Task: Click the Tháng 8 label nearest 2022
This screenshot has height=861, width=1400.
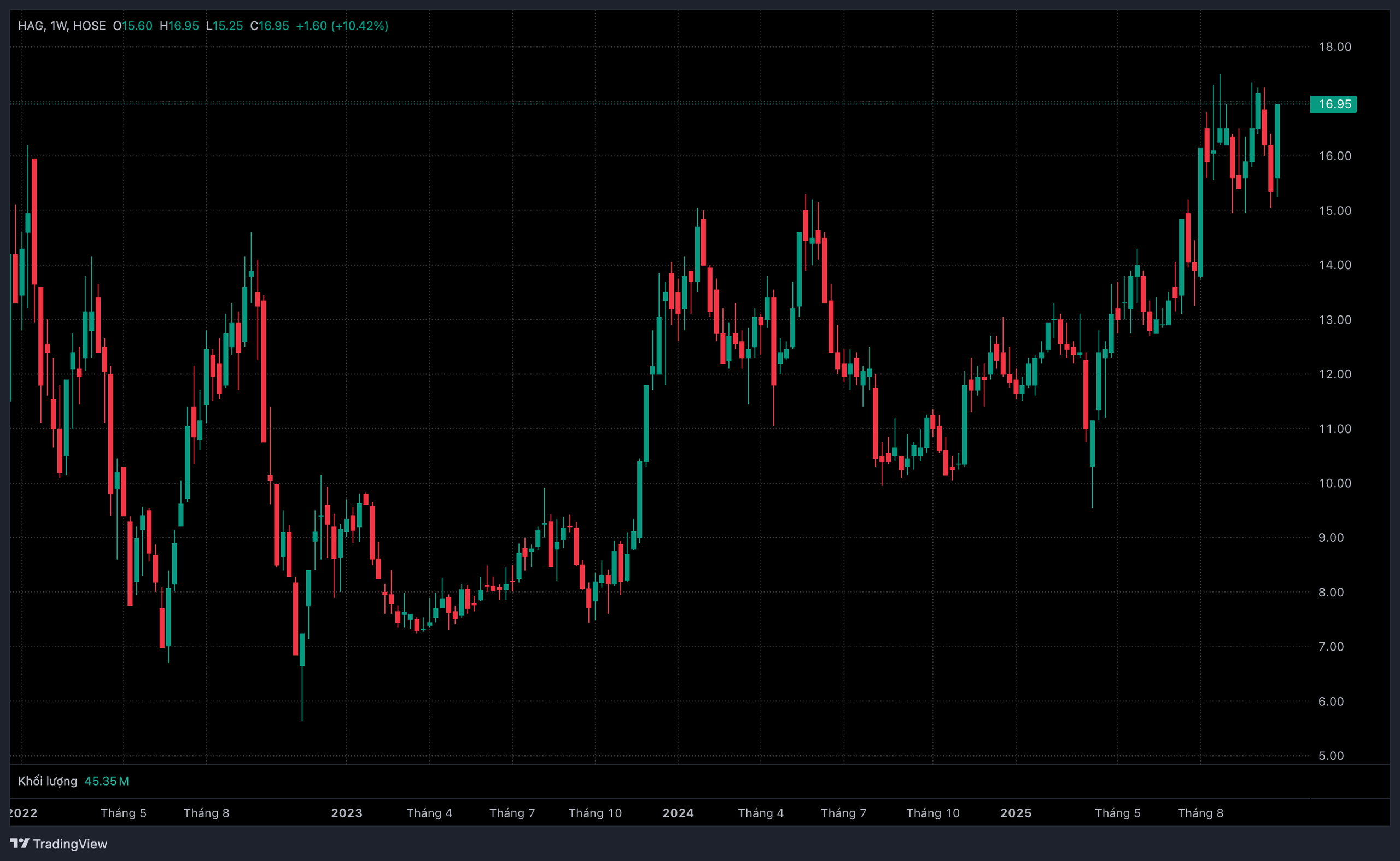Action: (206, 812)
